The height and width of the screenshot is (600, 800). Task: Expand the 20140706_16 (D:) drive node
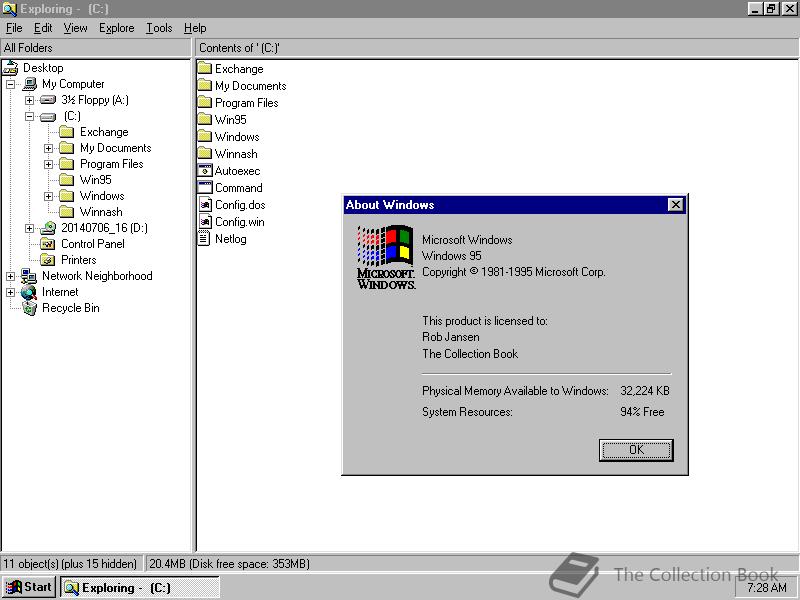tap(30, 229)
